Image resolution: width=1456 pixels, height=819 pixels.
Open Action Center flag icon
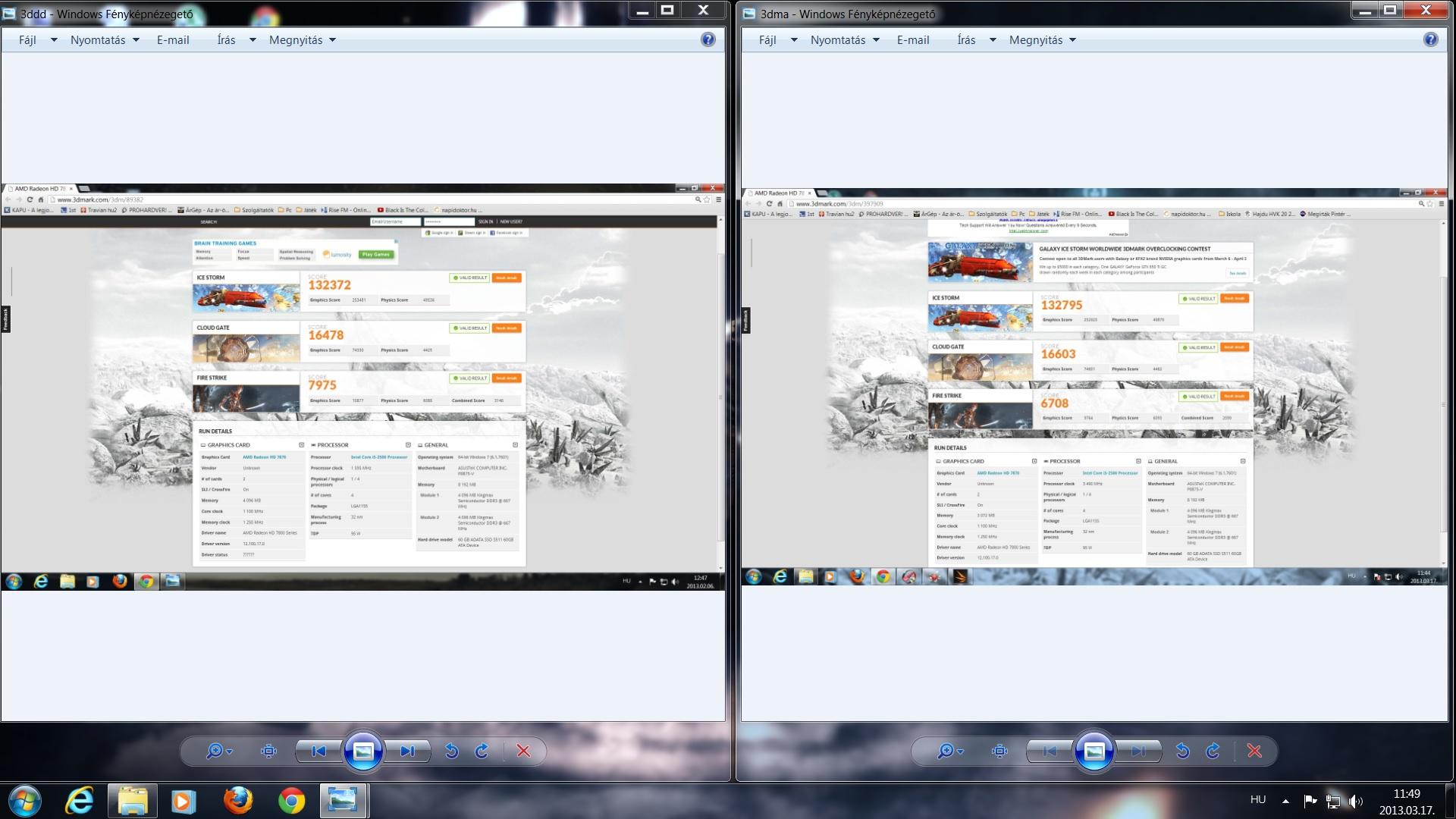(1310, 801)
